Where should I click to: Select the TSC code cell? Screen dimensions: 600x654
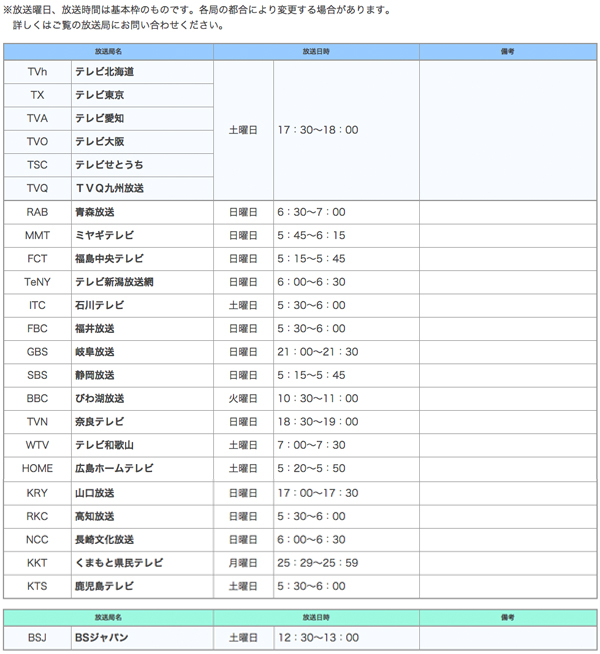point(38,165)
